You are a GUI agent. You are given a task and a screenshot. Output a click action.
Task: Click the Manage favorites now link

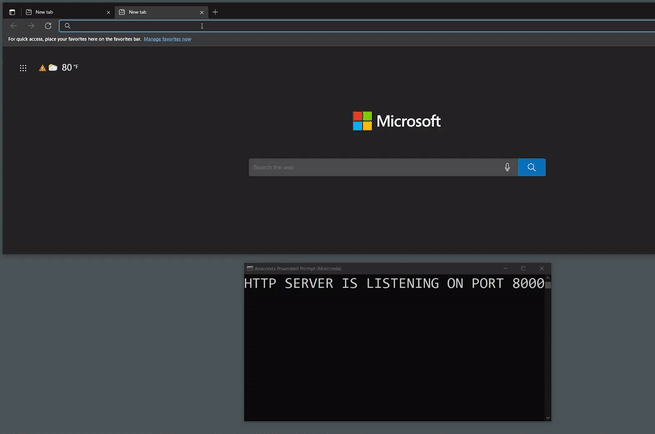pos(168,39)
